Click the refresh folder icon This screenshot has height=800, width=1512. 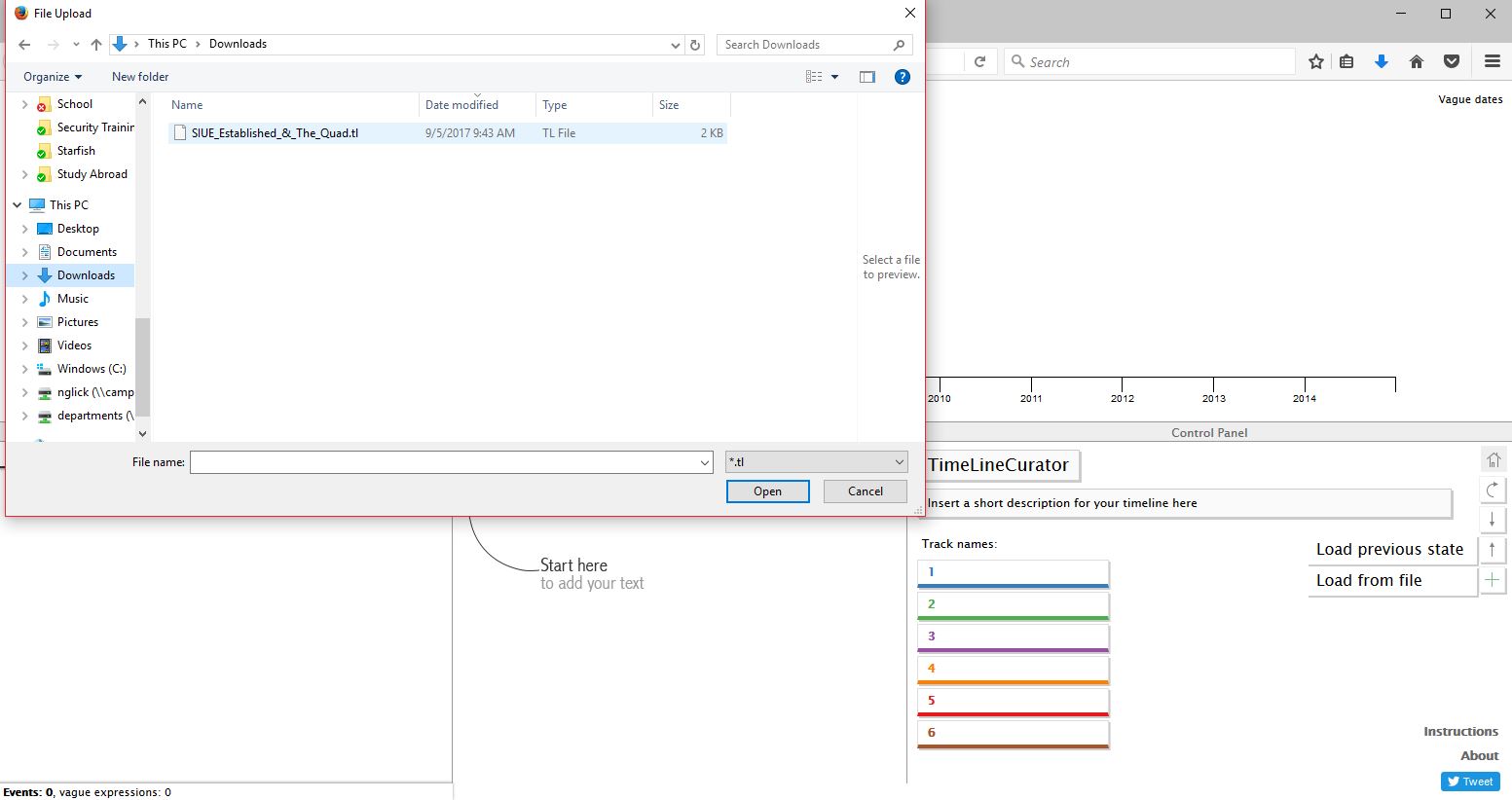695,45
